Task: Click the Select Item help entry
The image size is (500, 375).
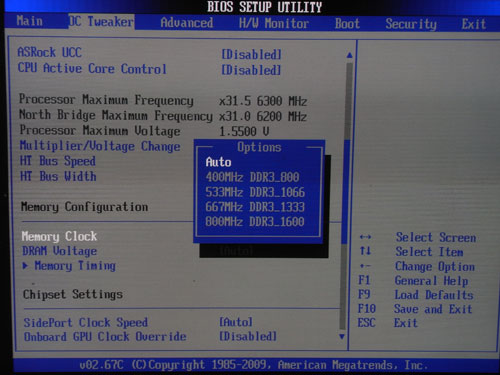Action: [x=429, y=252]
